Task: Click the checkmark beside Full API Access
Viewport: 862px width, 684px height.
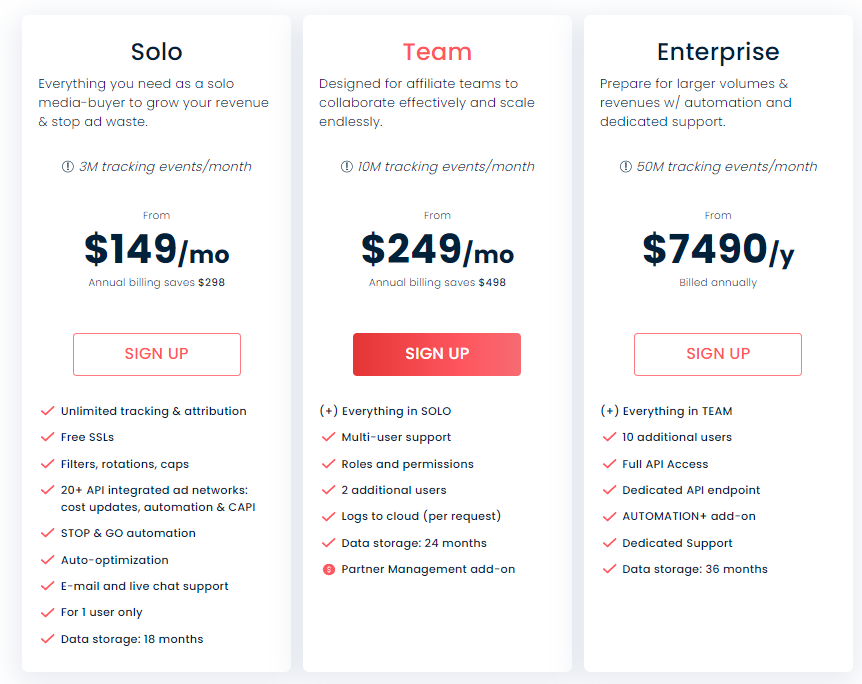Action: (610, 464)
